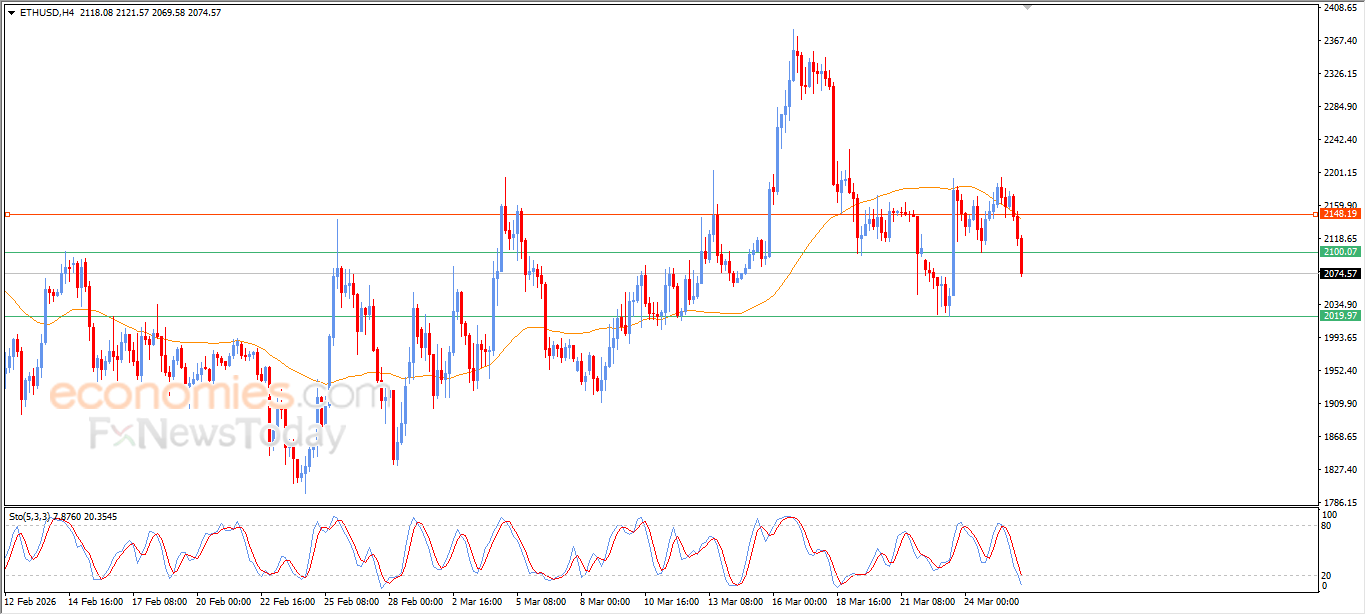Viewport: 1366px width, 615px height.
Task: Click the chart shift triangle marker at top
Action: click(x=1028, y=7)
